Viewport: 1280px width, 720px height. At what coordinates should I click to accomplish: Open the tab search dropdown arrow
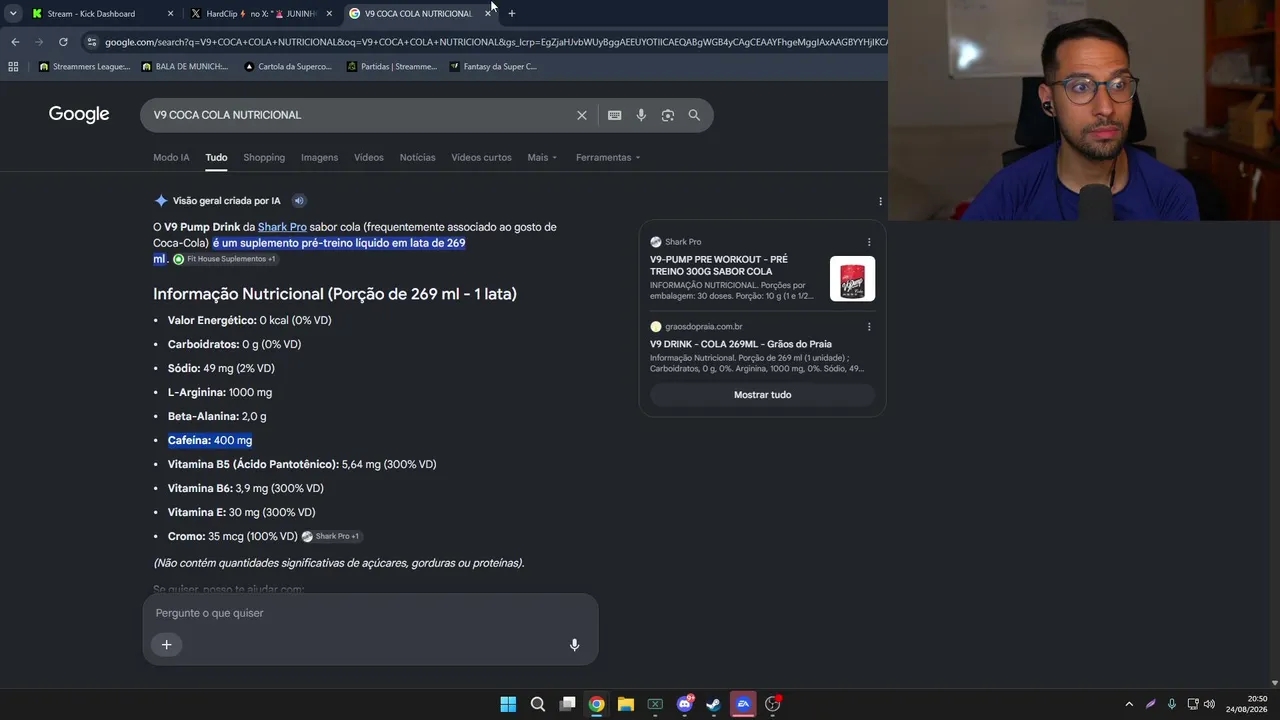[13, 14]
